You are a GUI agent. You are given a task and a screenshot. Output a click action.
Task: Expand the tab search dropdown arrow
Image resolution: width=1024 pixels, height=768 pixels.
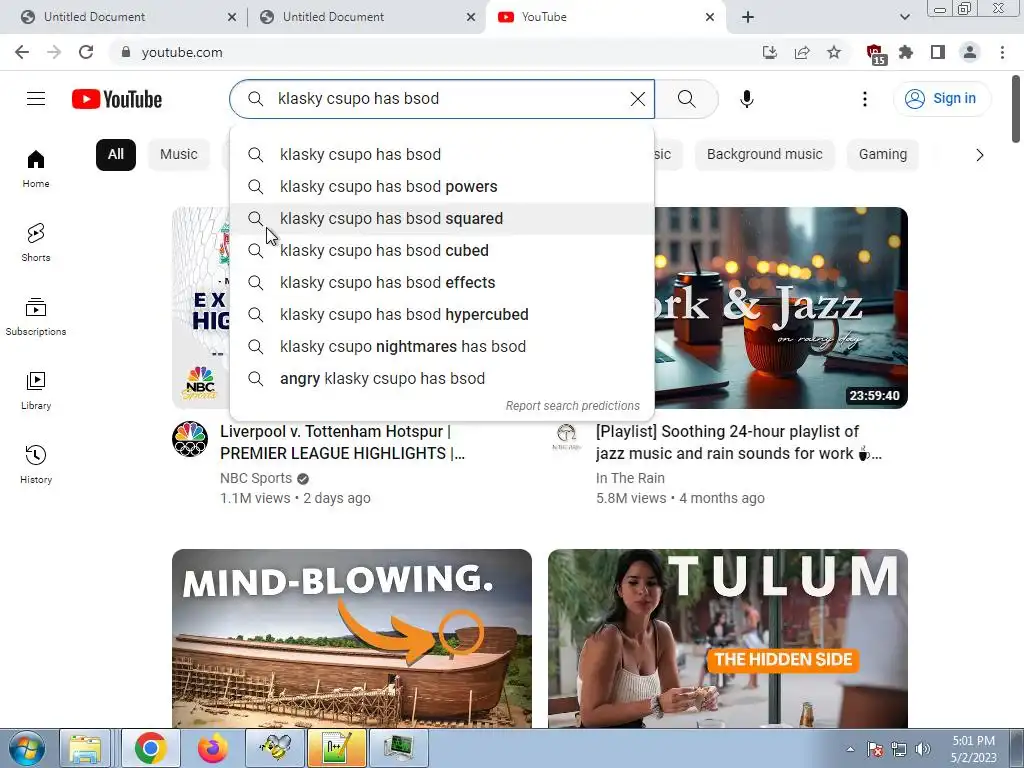[x=904, y=17]
